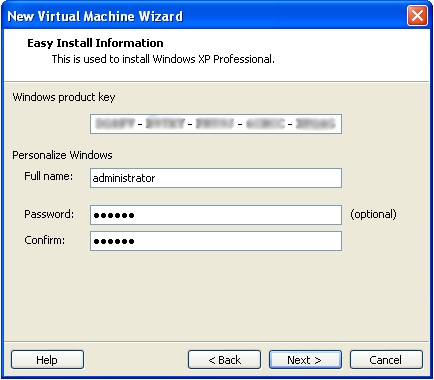
Task: Click the "This is used to install Windows XP Professional." line
Action: 163,59
